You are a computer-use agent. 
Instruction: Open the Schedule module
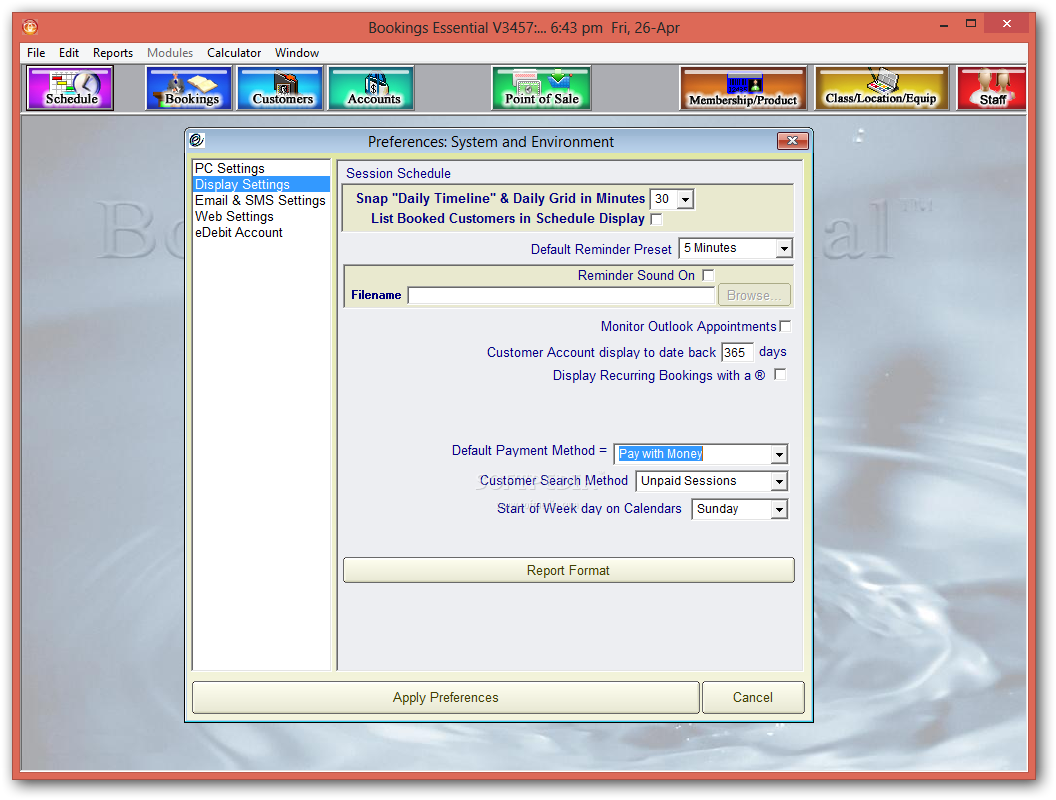tap(70, 88)
